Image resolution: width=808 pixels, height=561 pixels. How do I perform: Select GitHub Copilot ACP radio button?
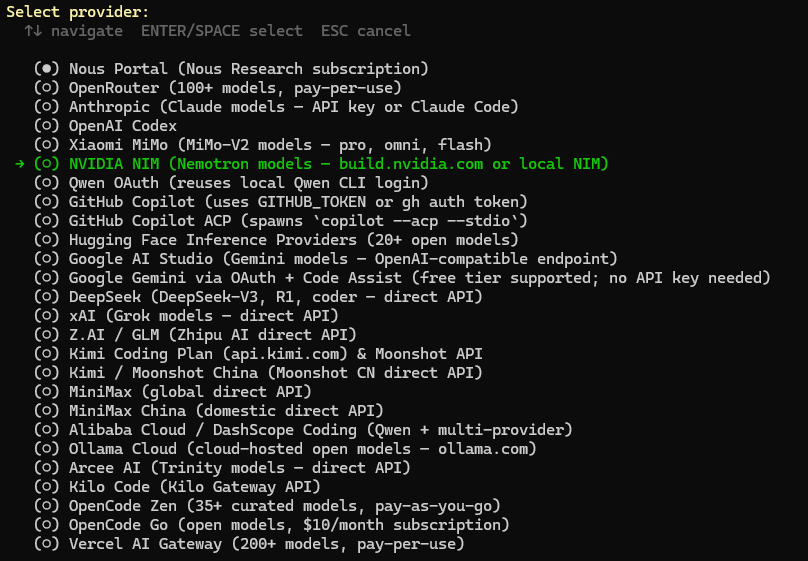pyautogui.click(x=47, y=221)
